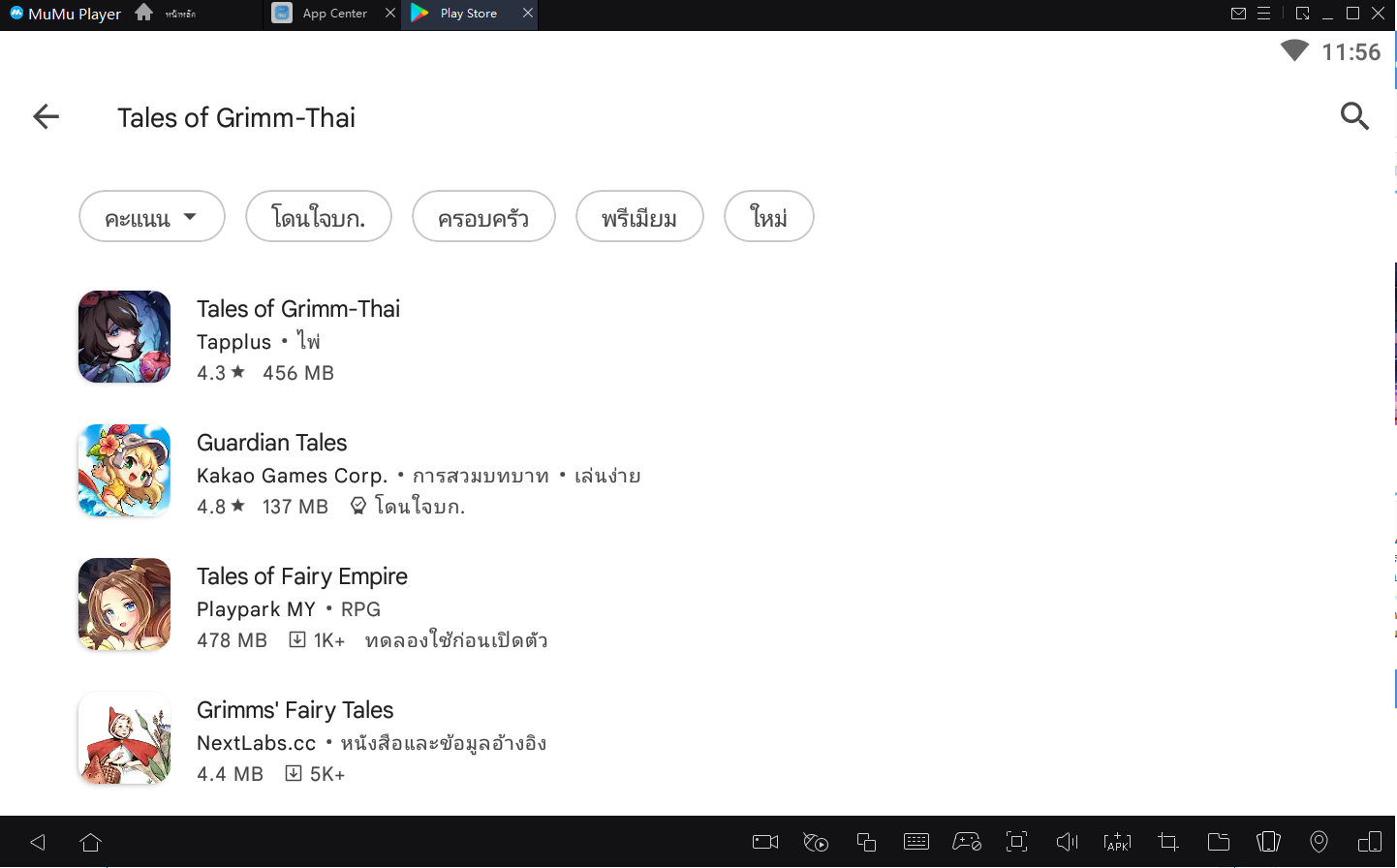Screen dimensions: 1397x868
Task: Open the Tales of Grimm-Thai result
Action: [298, 309]
